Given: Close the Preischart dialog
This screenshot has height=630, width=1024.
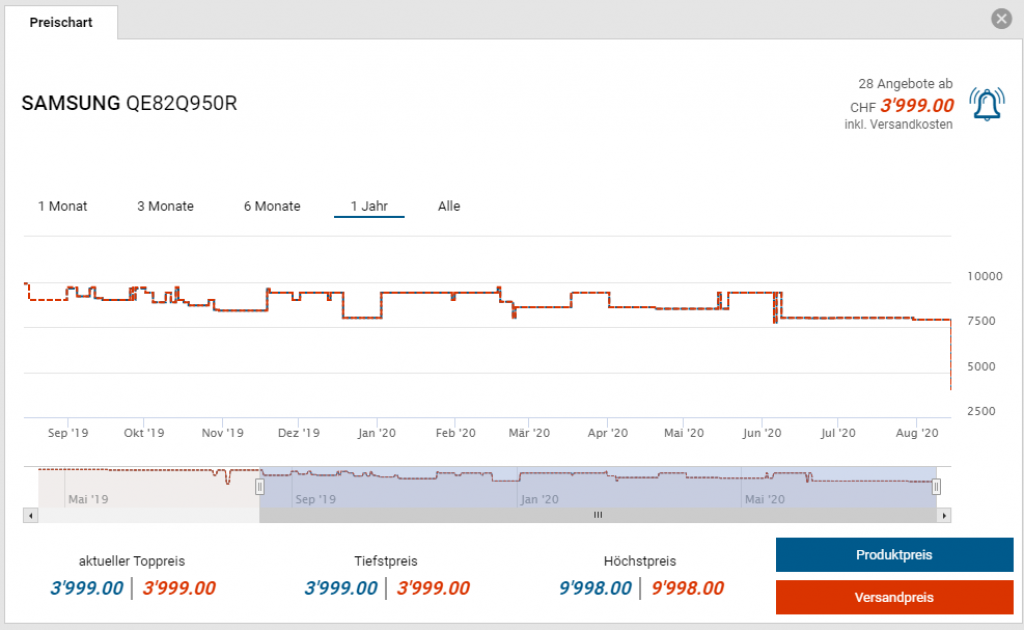Looking at the screenshot, I should [x=1000, y=19].
